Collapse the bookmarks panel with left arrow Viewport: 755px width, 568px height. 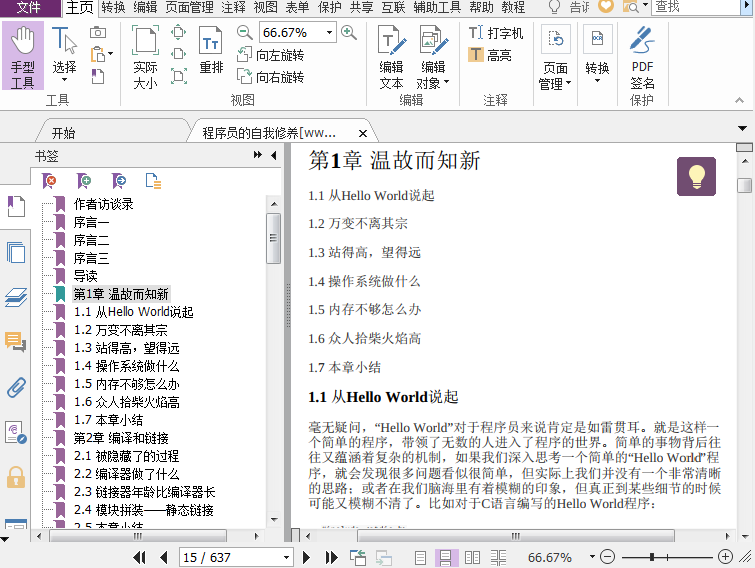[274, 155]
